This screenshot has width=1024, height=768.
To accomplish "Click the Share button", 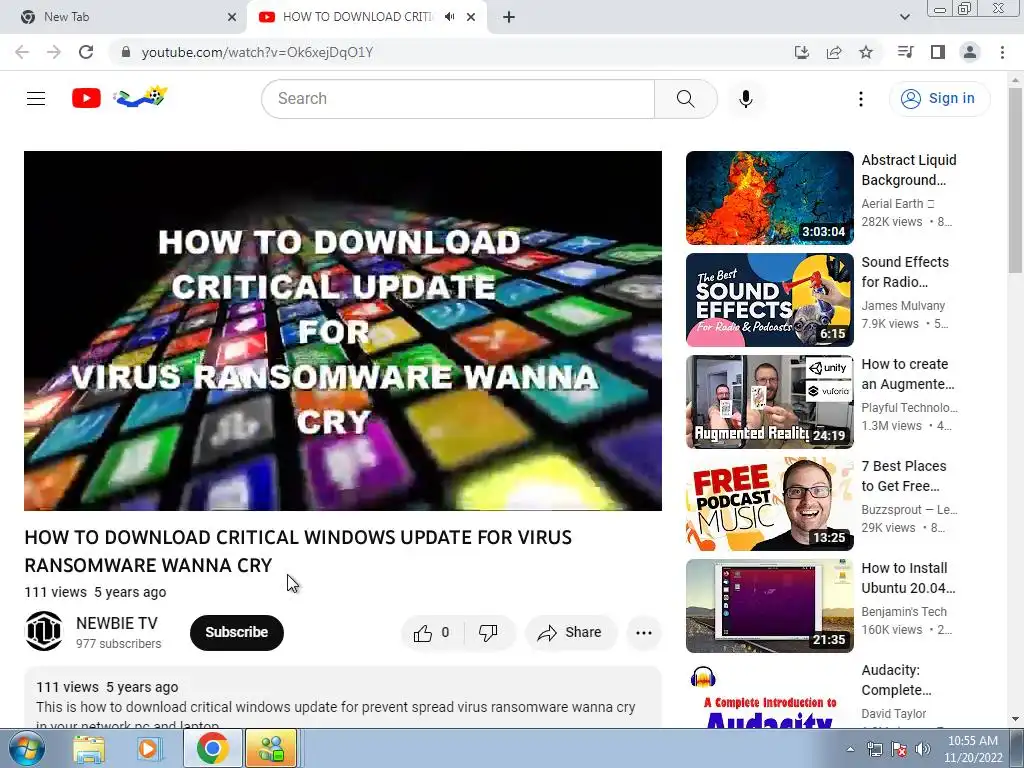I will click(569, 632).
